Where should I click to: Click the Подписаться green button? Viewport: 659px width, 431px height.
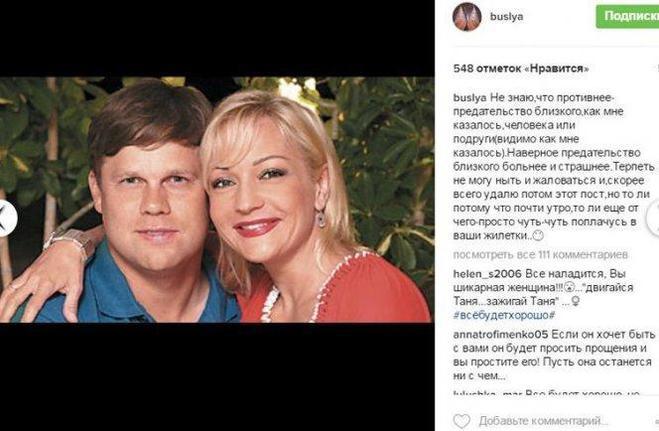tap(627, 16)
